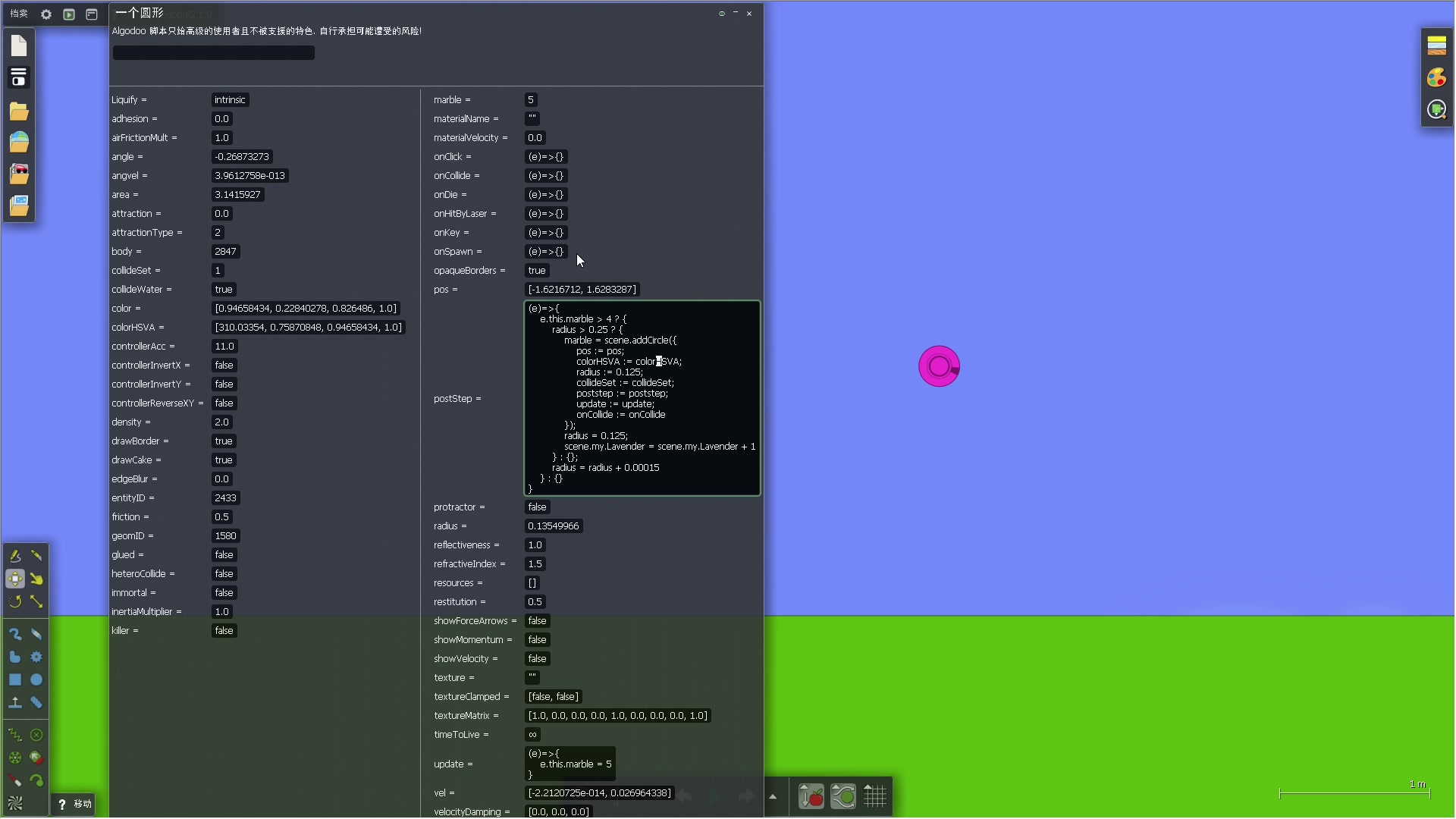Click the radius value field
The height and width of the screenshot is (819, 1456).
(x=553, y=526)
